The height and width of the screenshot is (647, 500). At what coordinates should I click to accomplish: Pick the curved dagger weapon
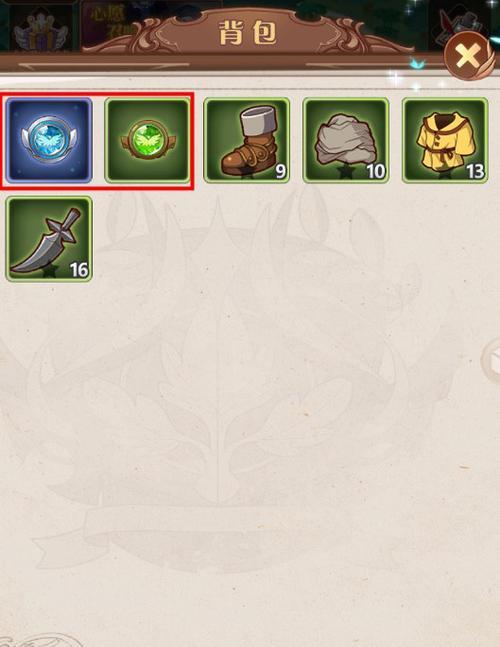[x=49, y=239]
